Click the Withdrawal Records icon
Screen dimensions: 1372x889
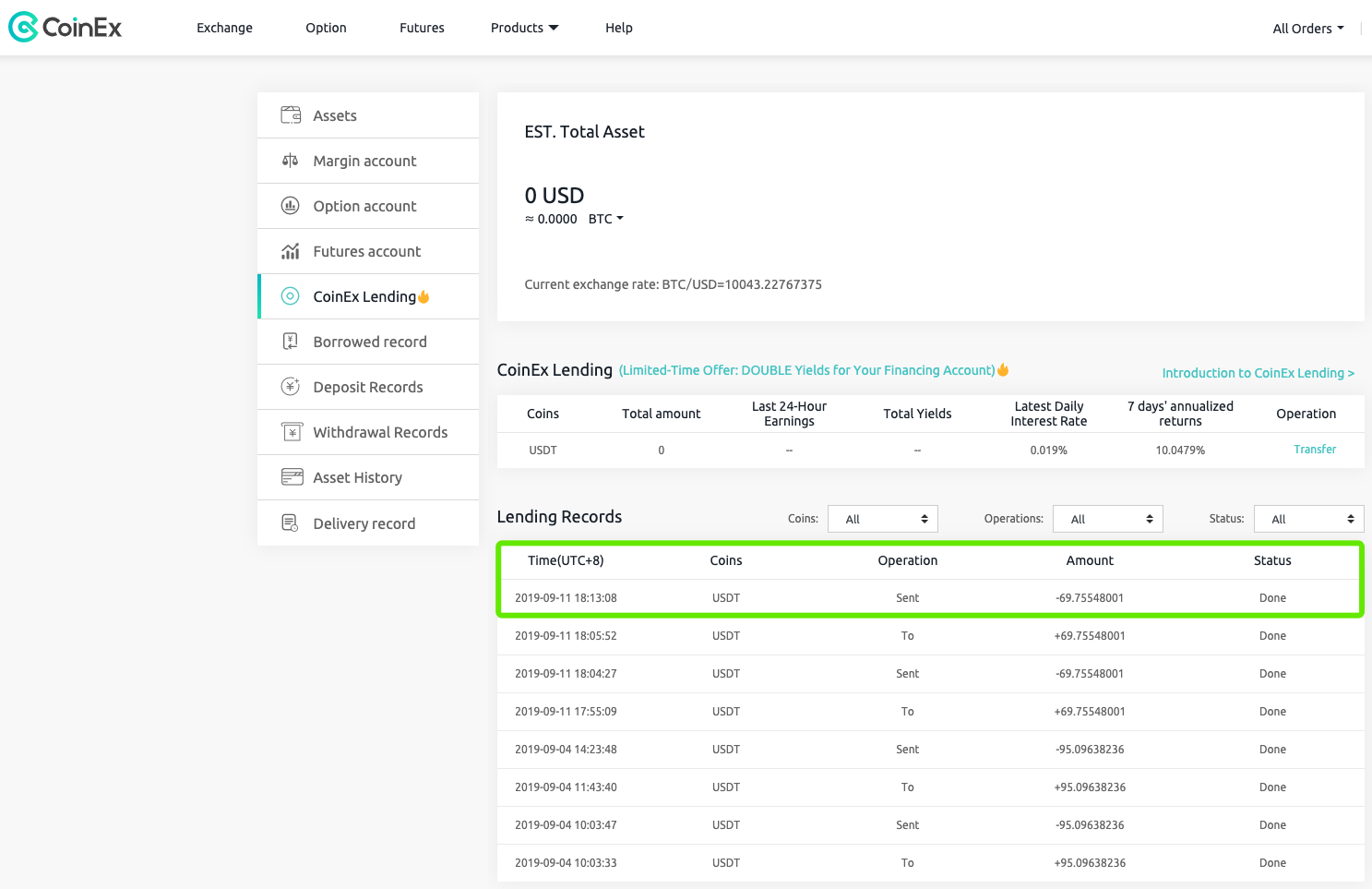pos(292,432)
